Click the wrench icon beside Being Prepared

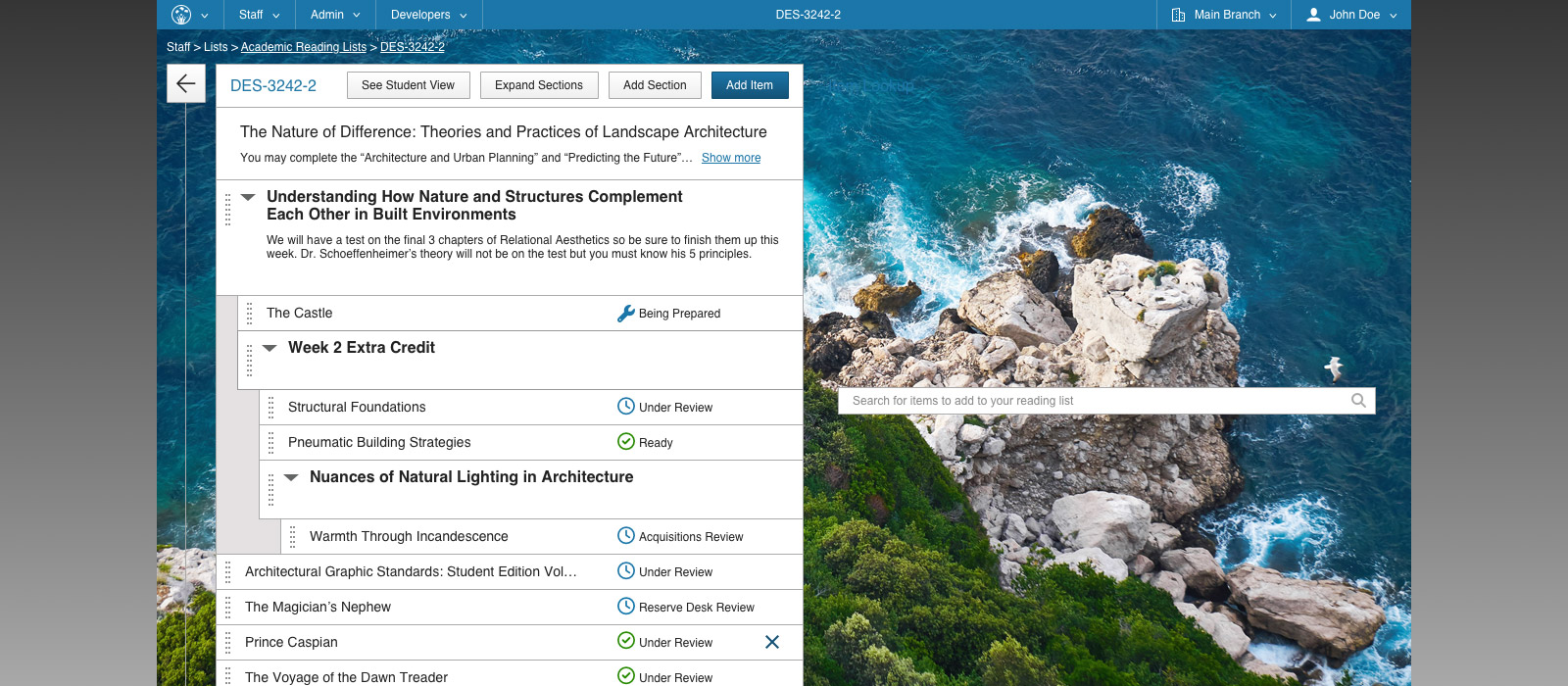(625, 314)
